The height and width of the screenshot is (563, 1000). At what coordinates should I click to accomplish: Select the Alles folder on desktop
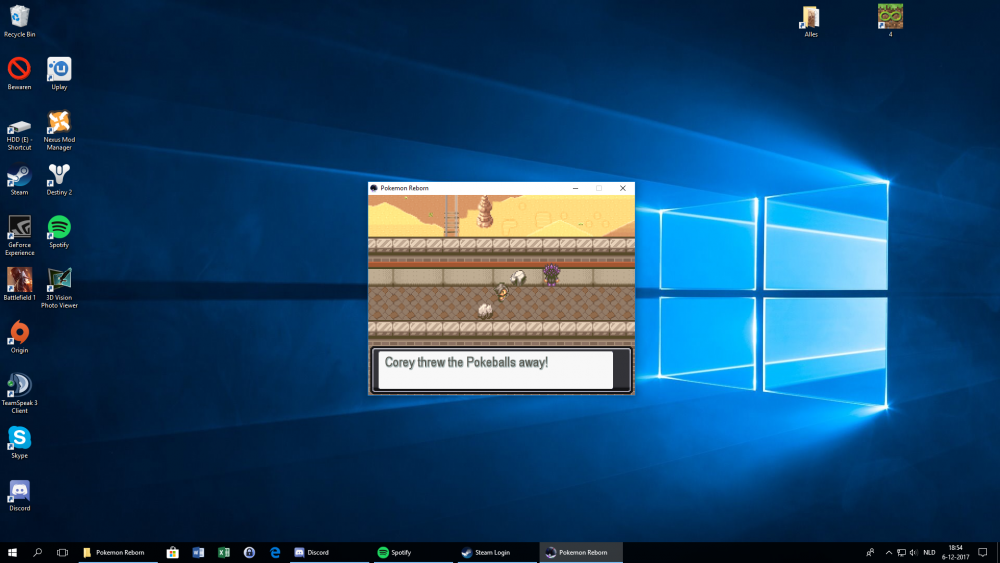pyautogui.click(x=811, y=18)
